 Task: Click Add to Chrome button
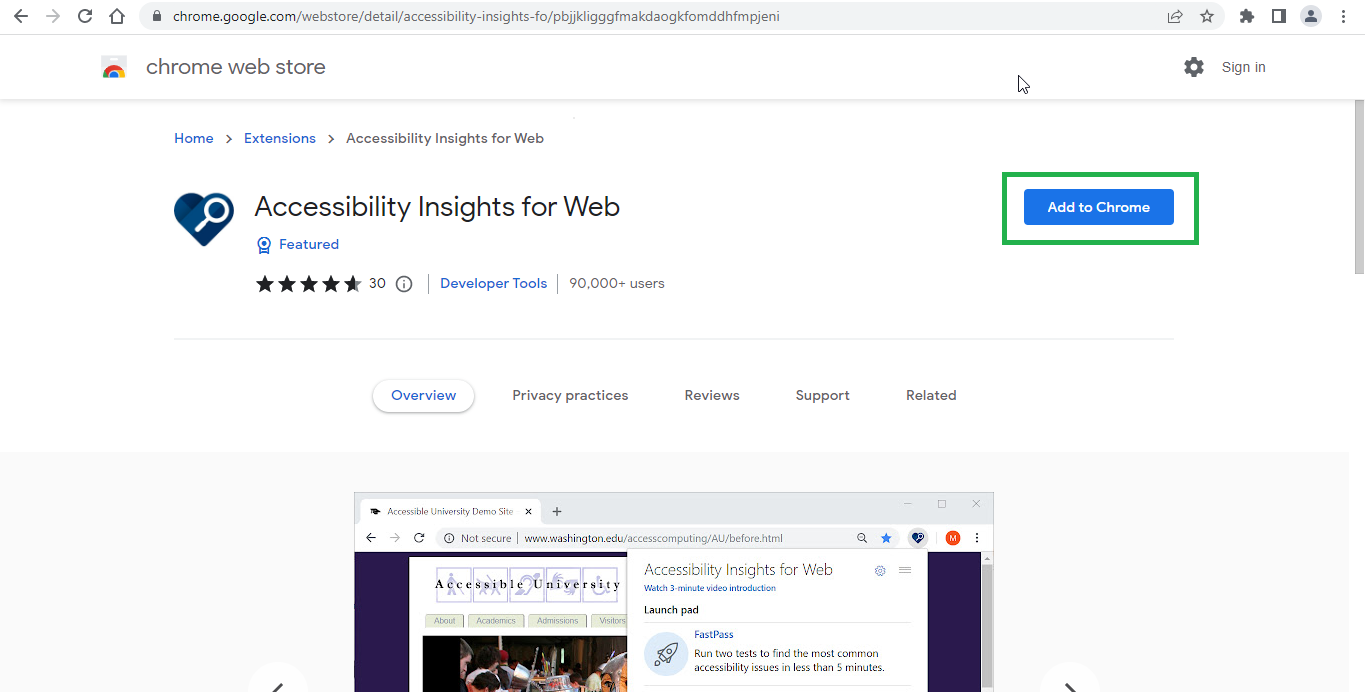(x=1098, y=207)
